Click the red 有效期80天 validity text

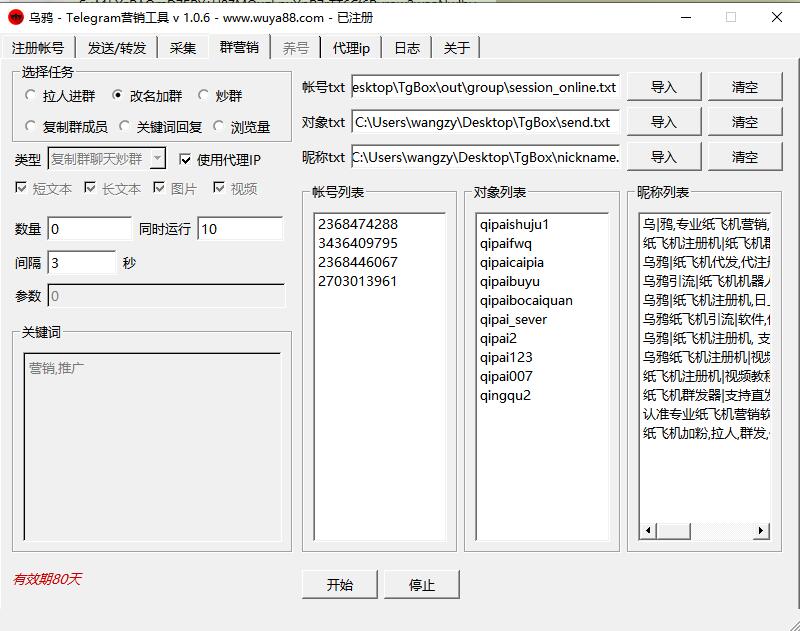tap(47, 579)
